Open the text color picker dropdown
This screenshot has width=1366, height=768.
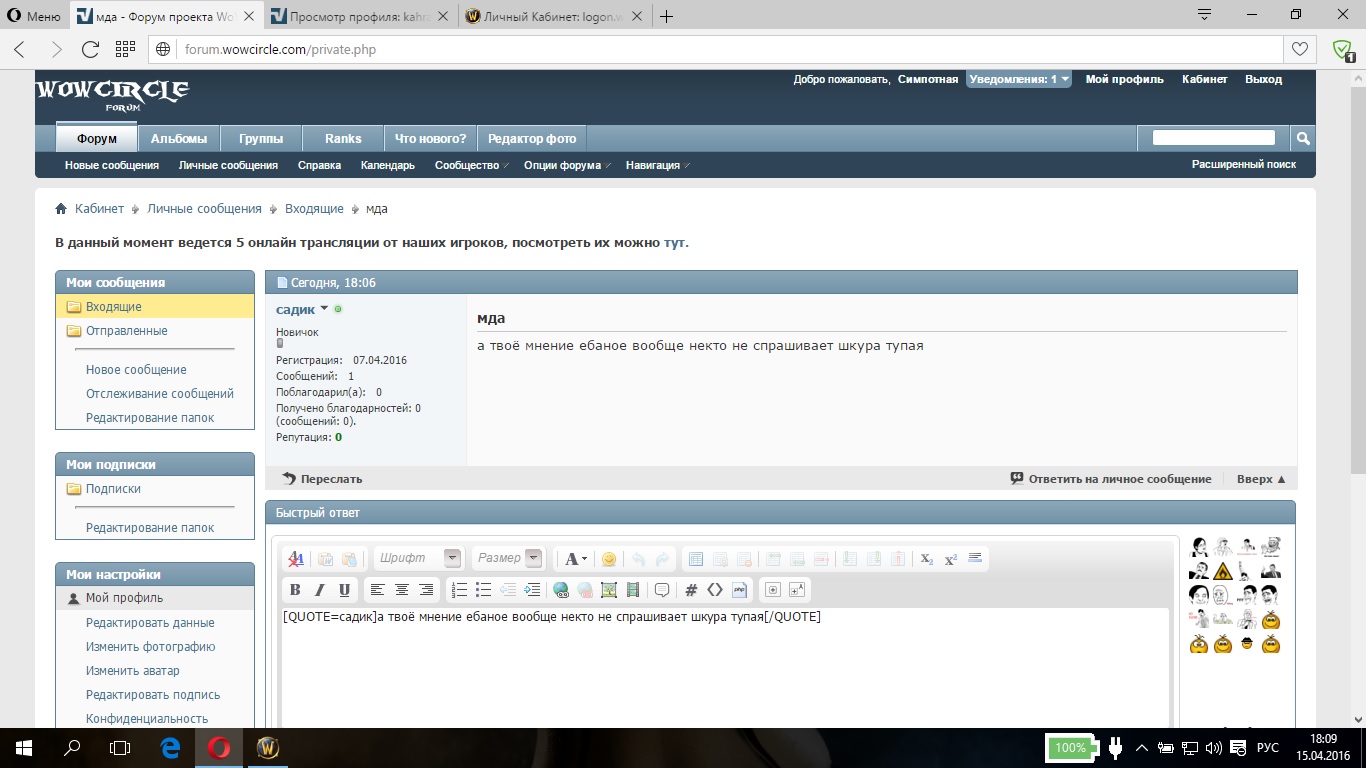click(576, 559)
